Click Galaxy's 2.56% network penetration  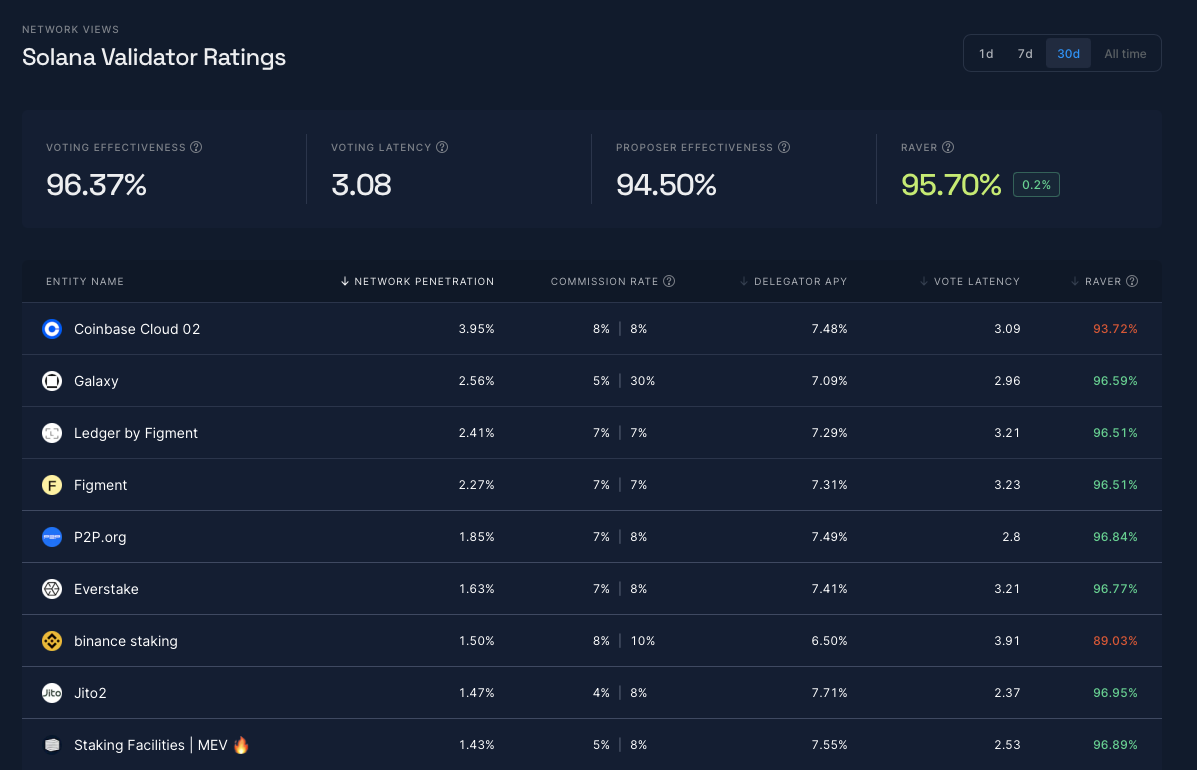click(x=476, y=381)
